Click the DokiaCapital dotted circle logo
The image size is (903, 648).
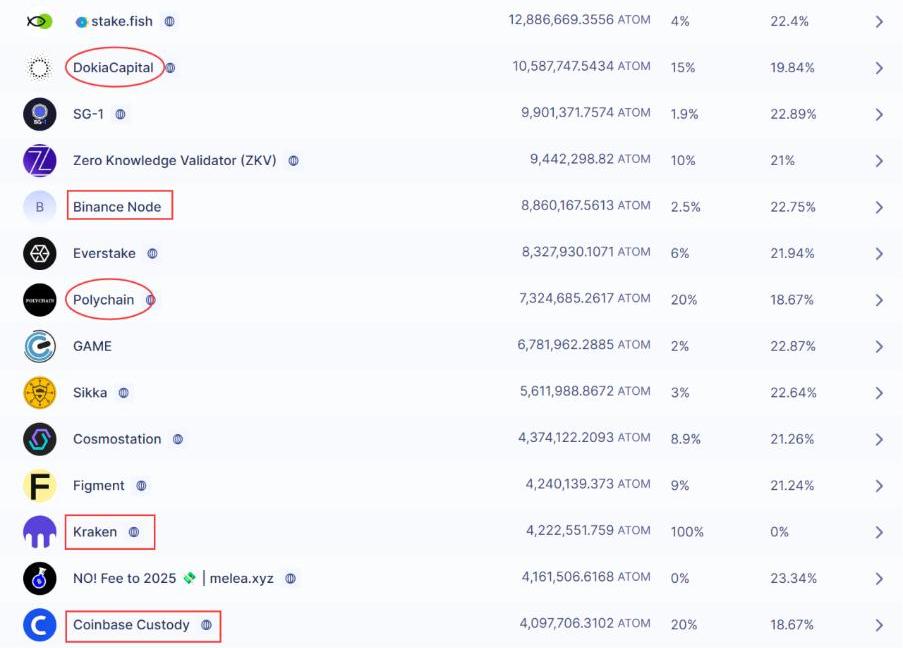pyautogui.click(x=39, y=68)
